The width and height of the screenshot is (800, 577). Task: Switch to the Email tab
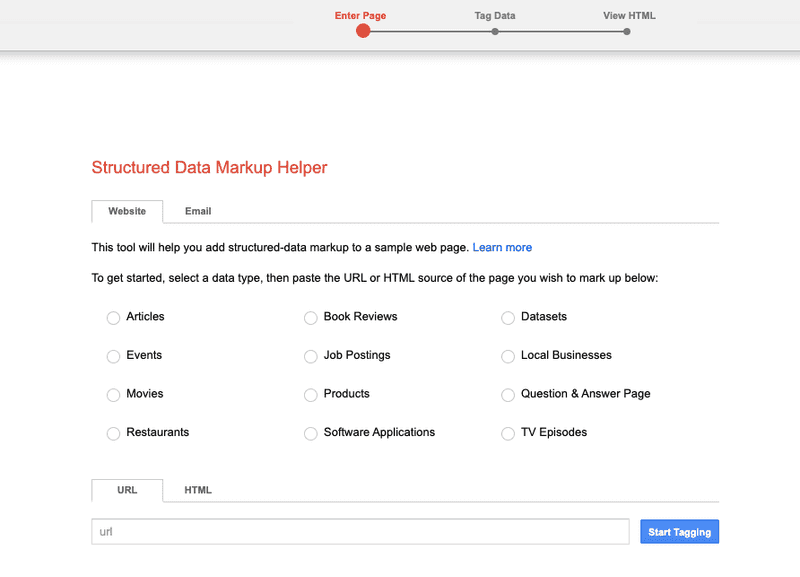[x=198, y=211]
